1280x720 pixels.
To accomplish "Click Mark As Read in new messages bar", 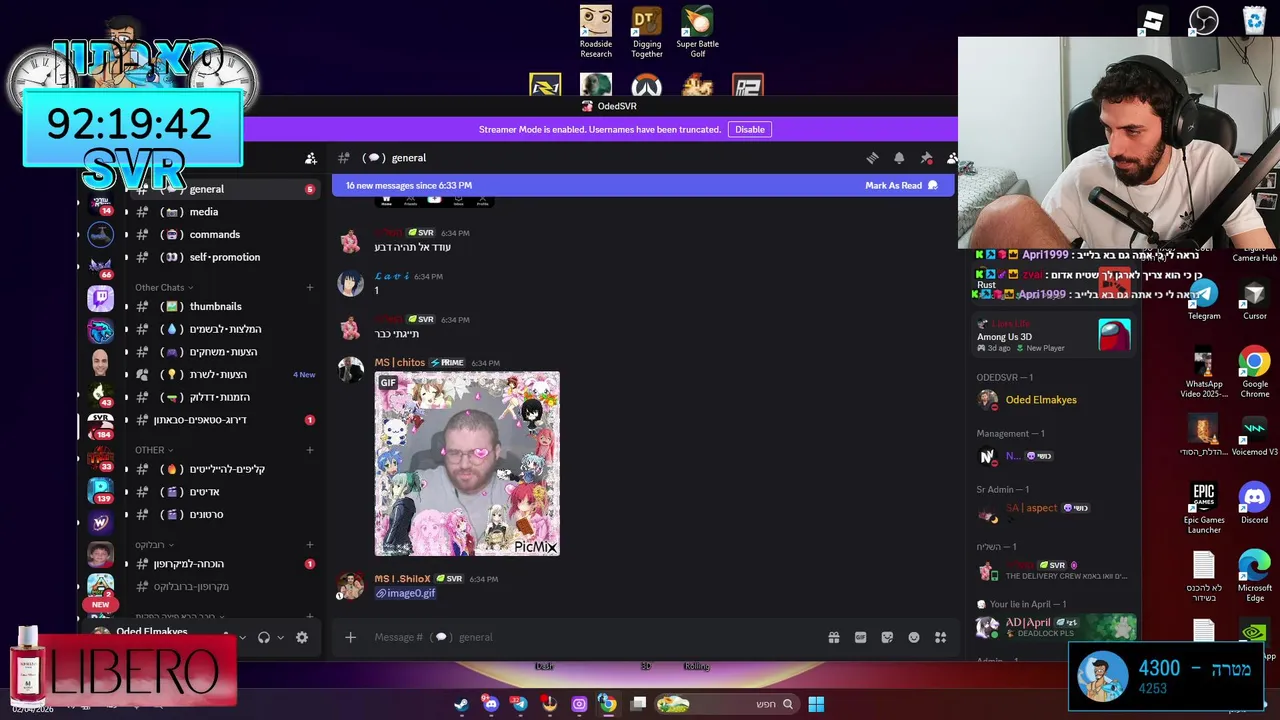I will [x=900, y=185].
